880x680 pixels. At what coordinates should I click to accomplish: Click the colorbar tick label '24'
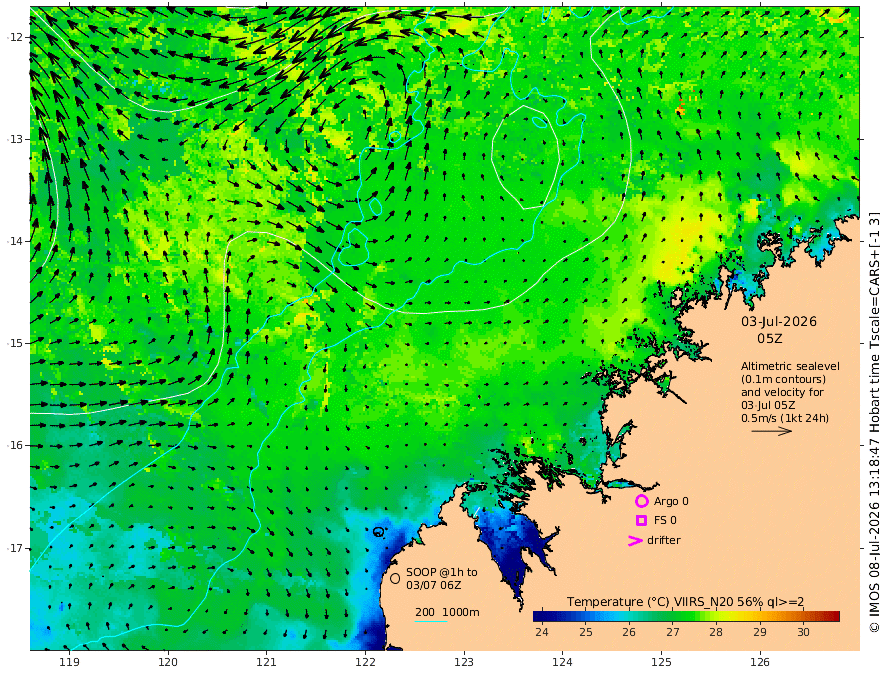(542, 632)
